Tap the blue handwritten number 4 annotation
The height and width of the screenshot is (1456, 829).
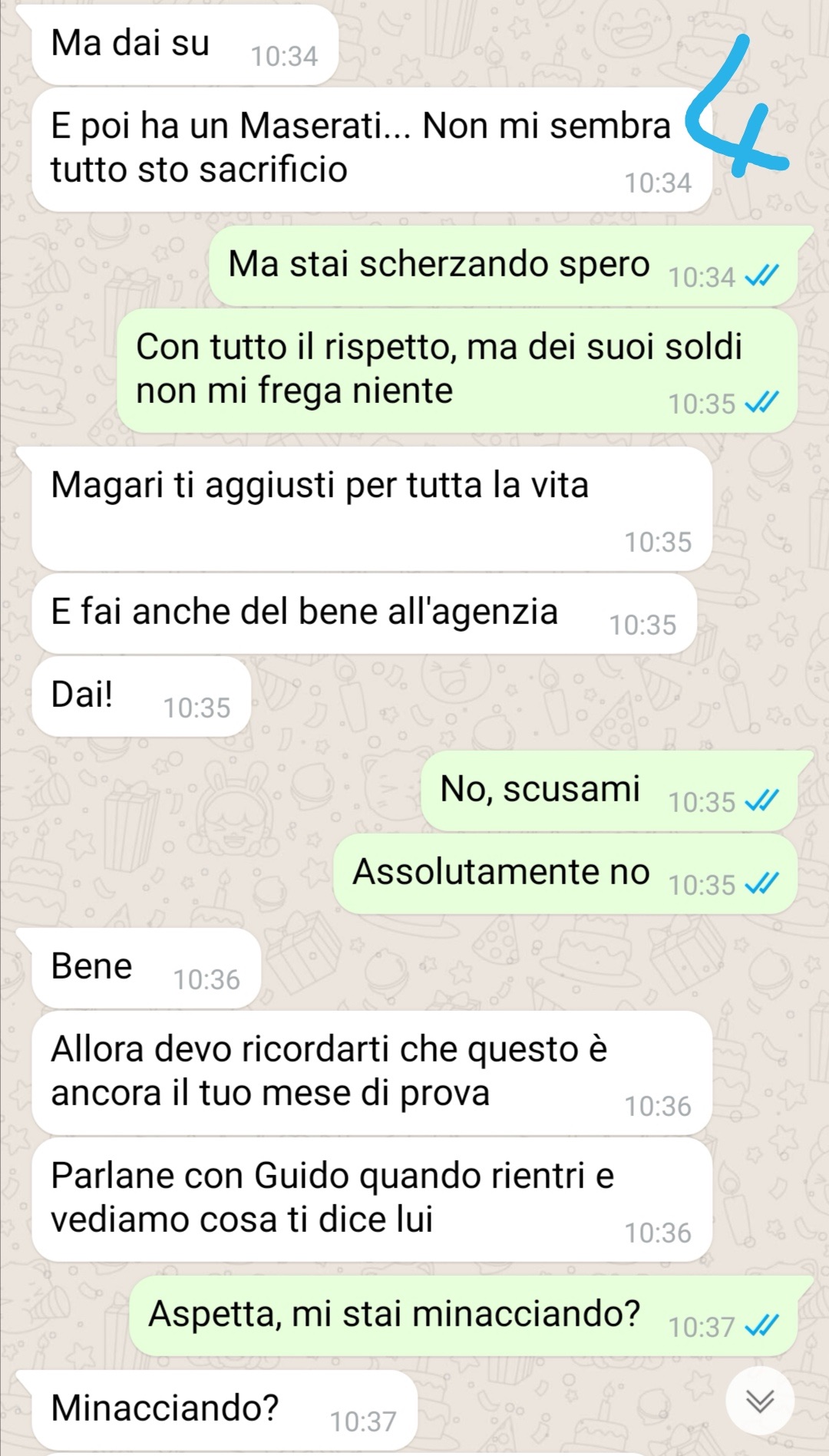point(736,107)
